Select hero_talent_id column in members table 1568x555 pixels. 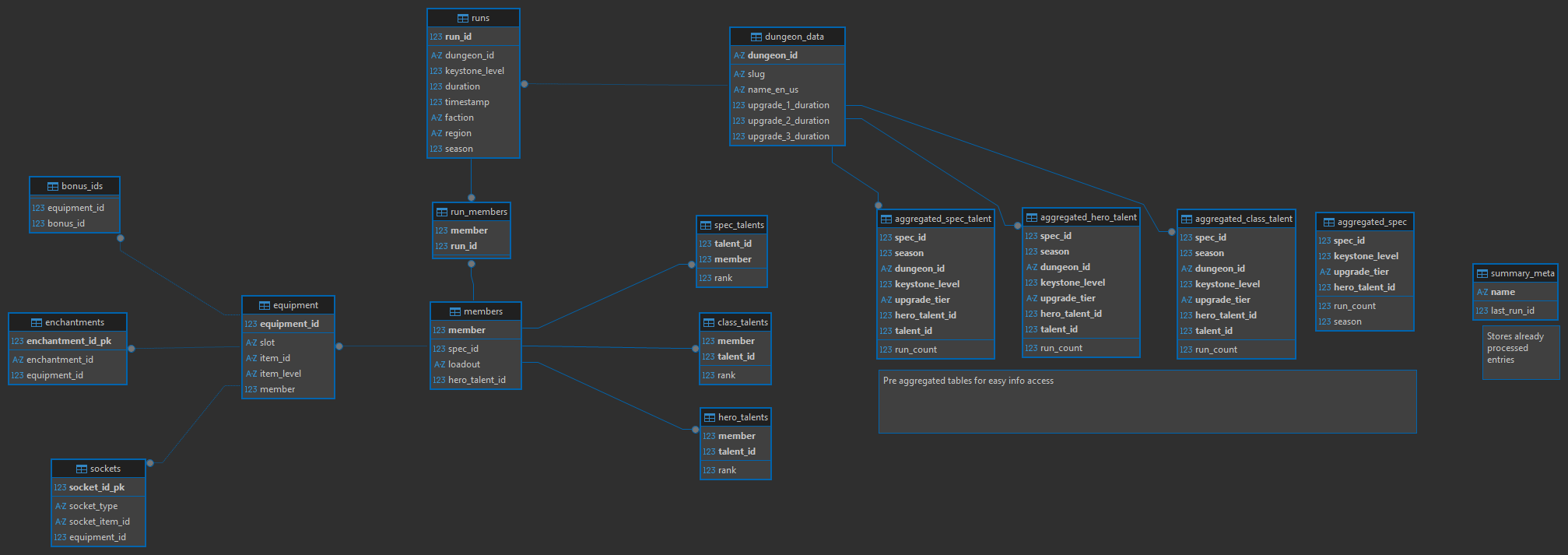coord(475,380)
